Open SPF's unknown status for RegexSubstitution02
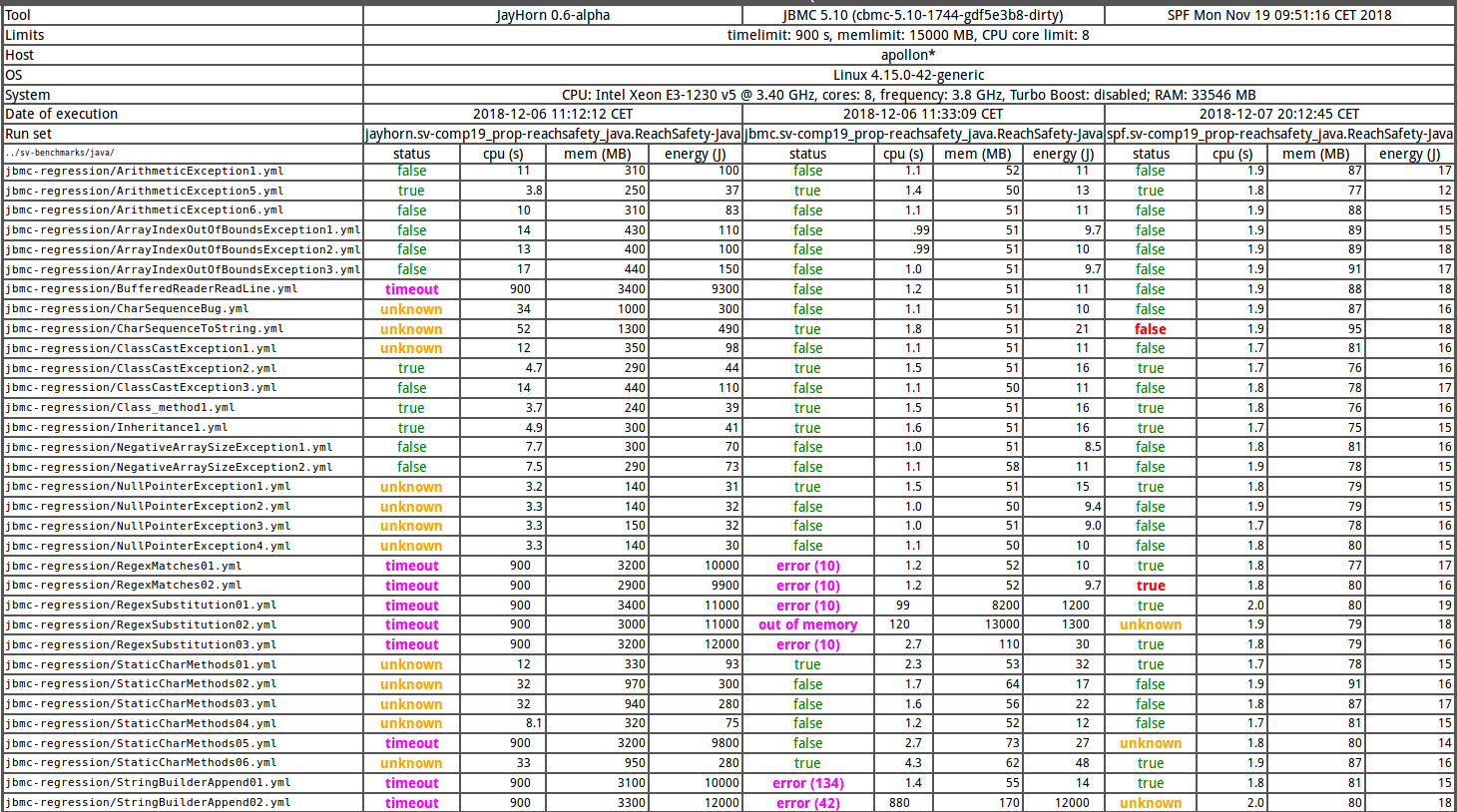This screenshot has width=1457, height=812. [1150, 624]
